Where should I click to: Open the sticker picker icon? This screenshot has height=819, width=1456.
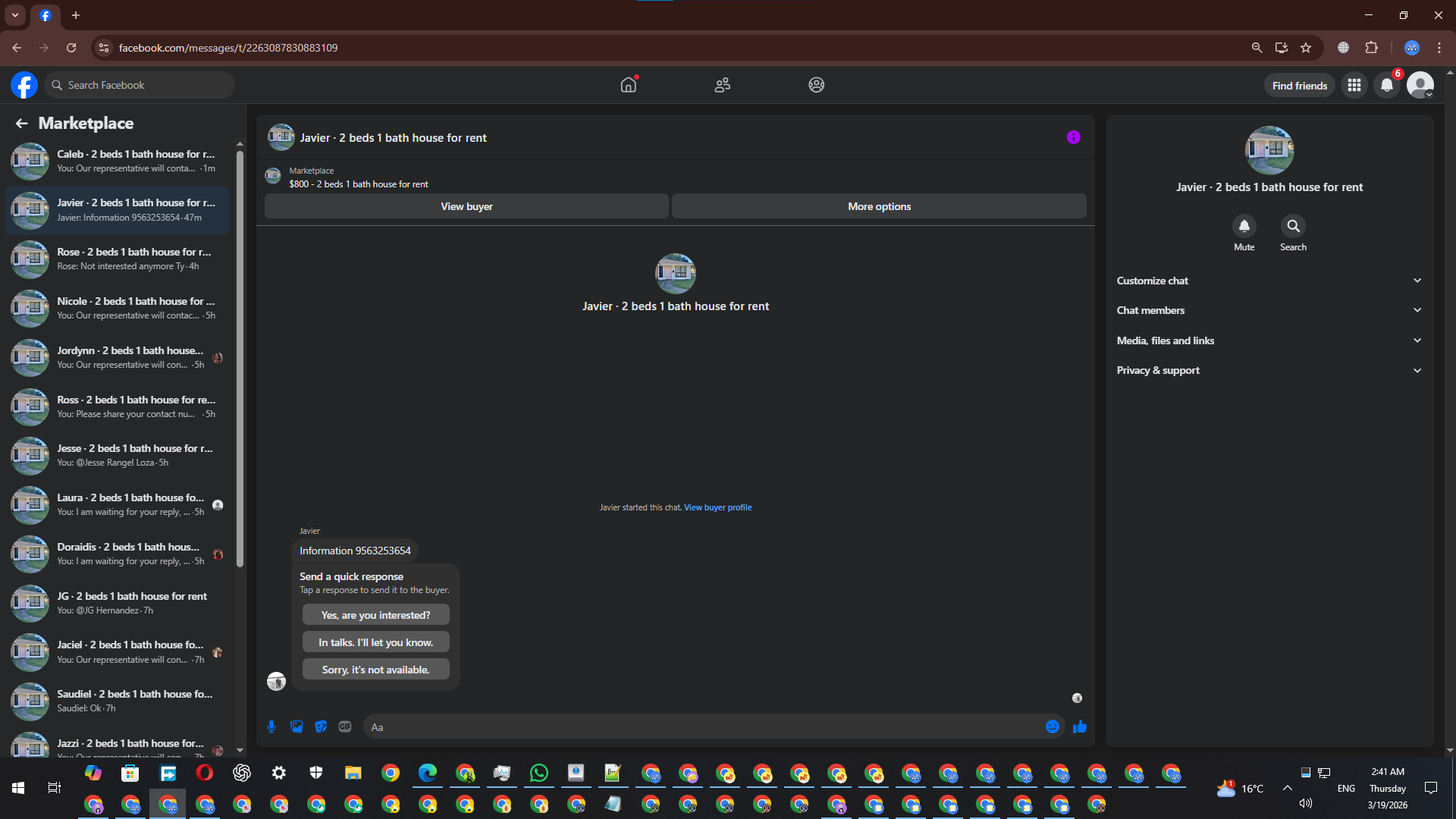pos(321,726)
